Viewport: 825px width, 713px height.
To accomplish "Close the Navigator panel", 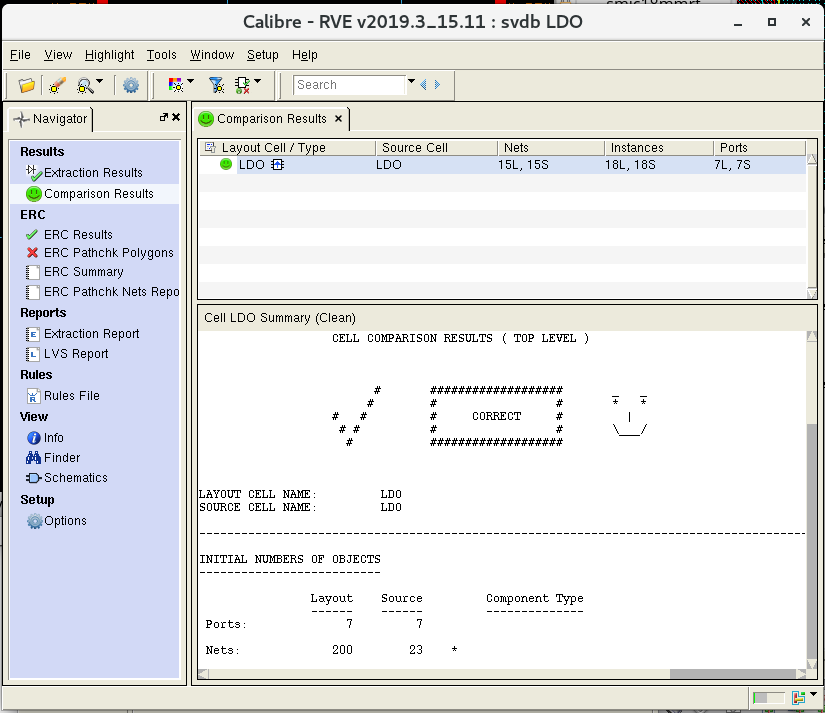I will click(176, 117).
